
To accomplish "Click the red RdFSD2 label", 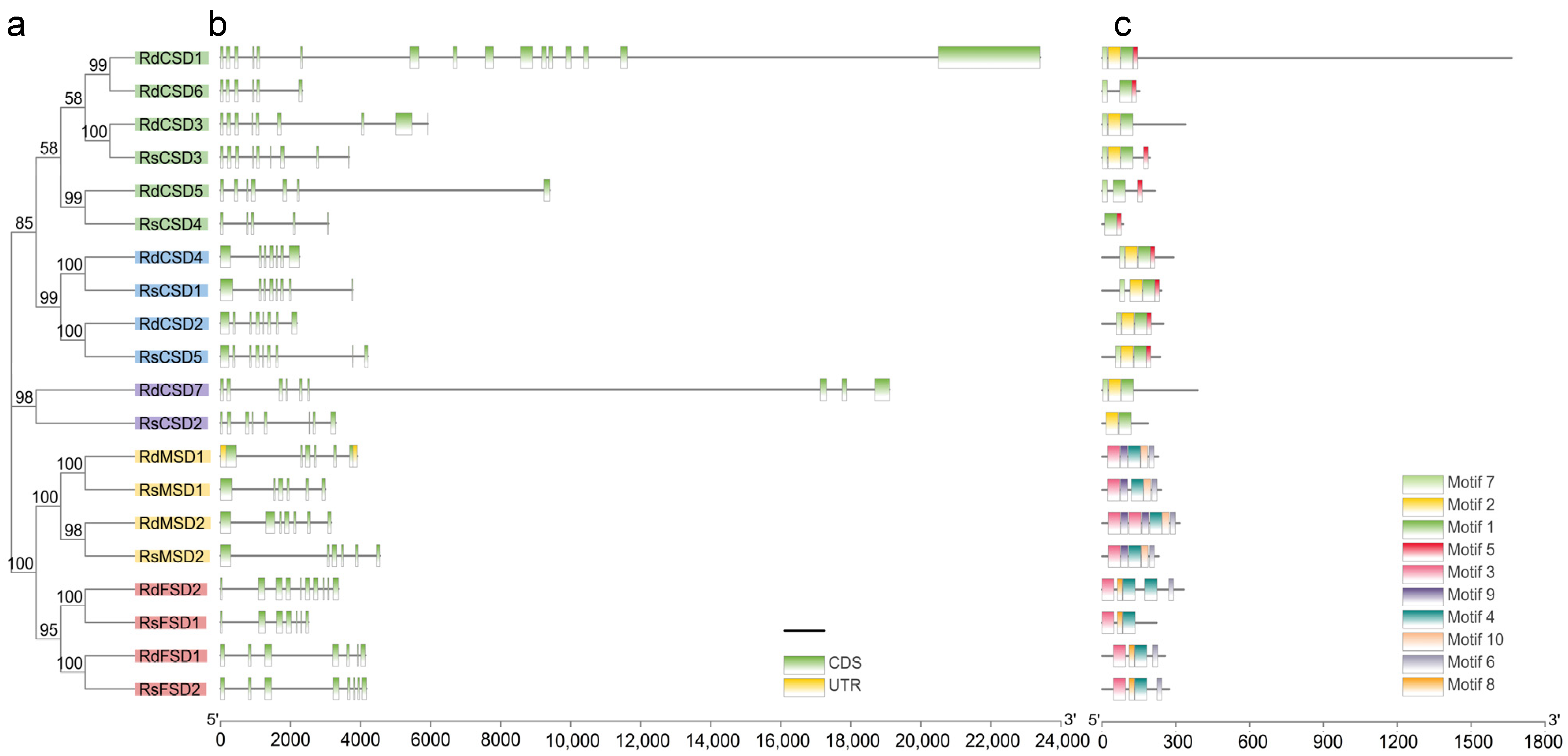I will click(171, 589).
